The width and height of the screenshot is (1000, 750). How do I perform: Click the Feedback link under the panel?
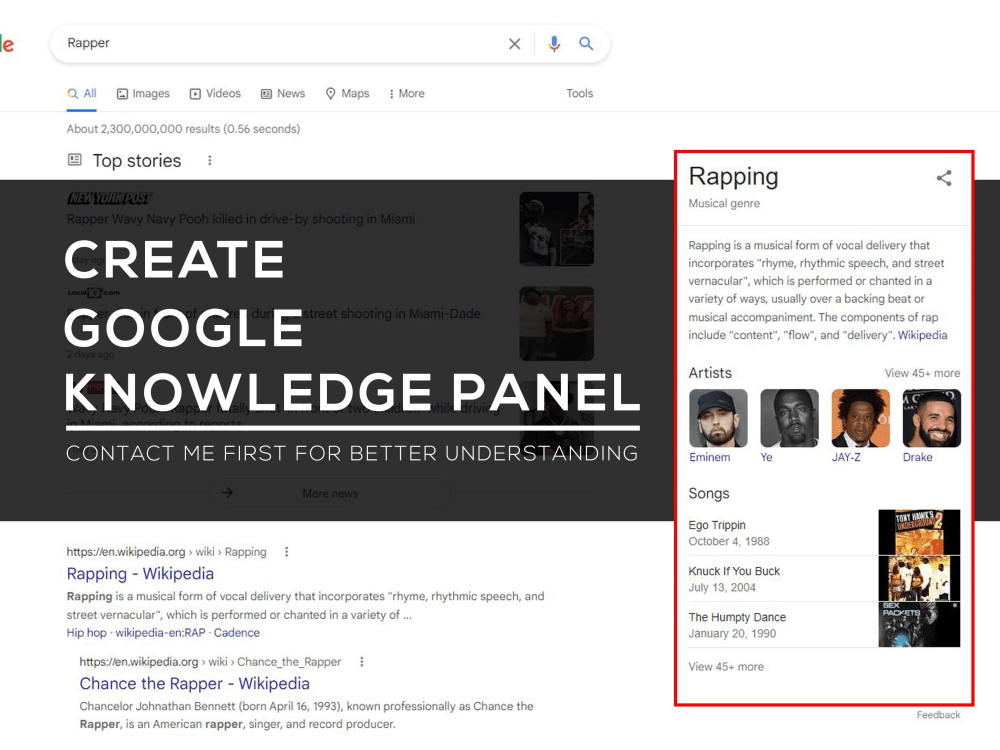pos(938,715)
